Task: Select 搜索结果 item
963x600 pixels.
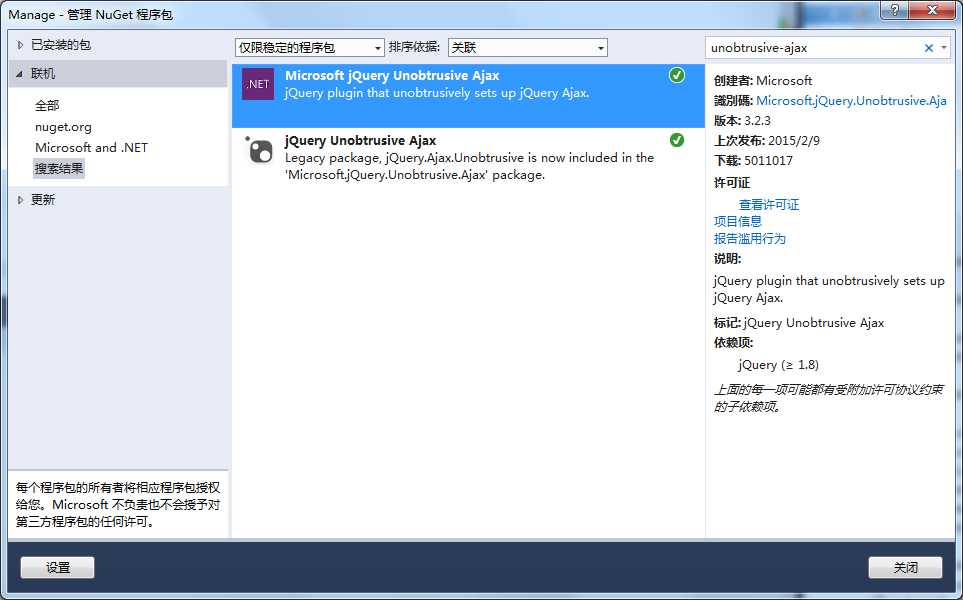Action: click(59, 168)
